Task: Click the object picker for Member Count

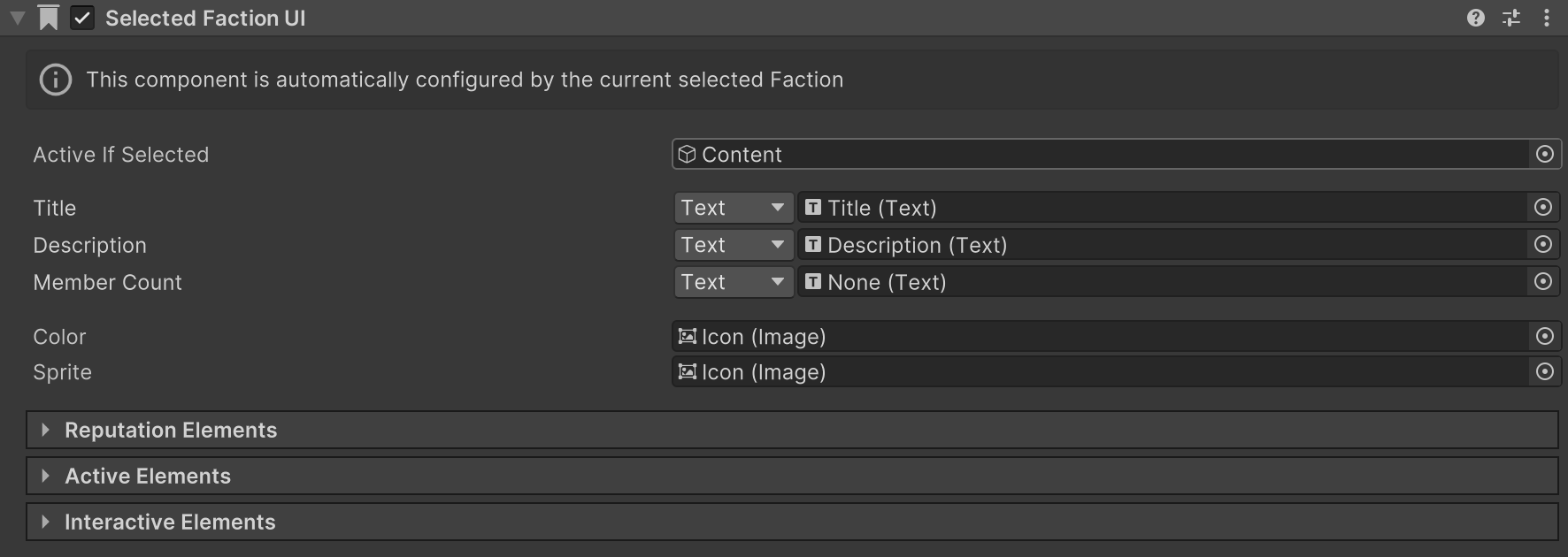Action: point(1543,282)
